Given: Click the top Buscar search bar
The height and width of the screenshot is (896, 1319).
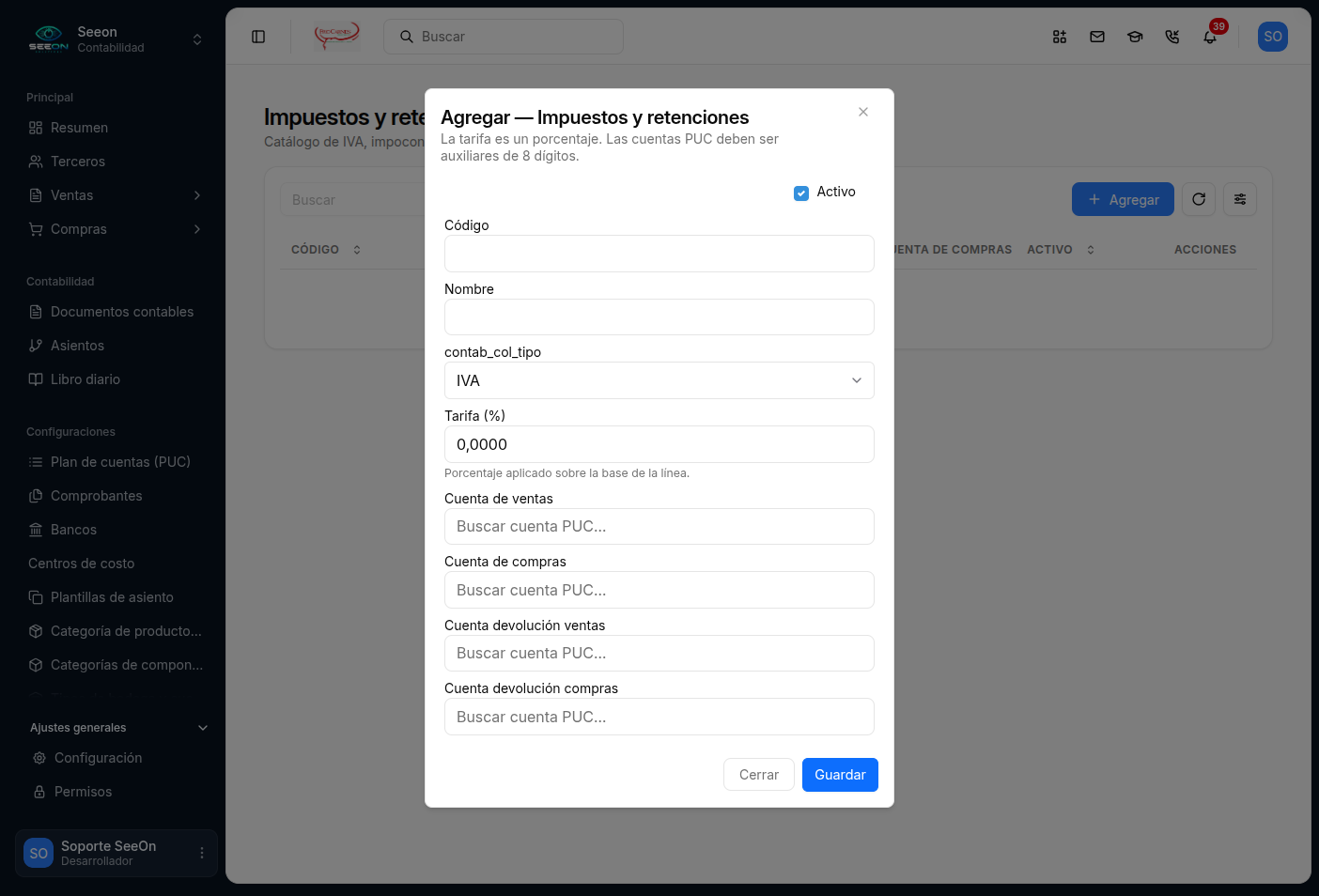Looking at the screenshot, I should (504, 37).
